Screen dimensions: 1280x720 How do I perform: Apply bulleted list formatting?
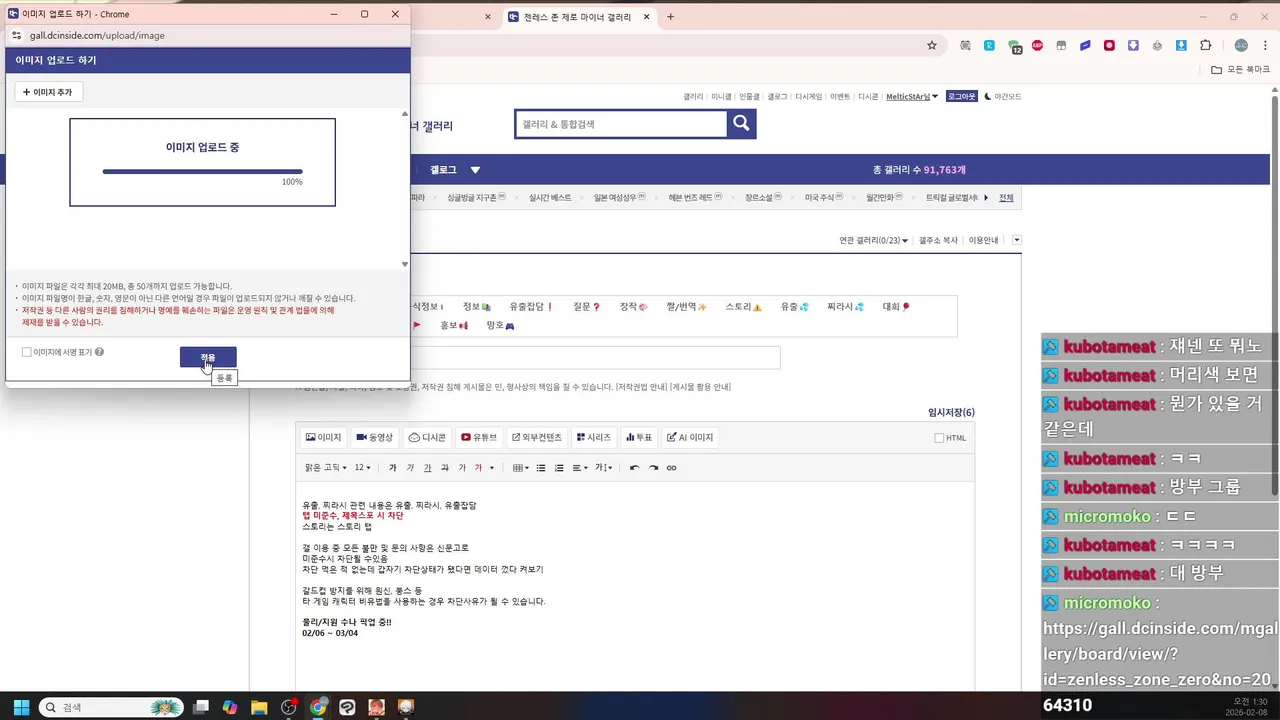click(541, 468)
